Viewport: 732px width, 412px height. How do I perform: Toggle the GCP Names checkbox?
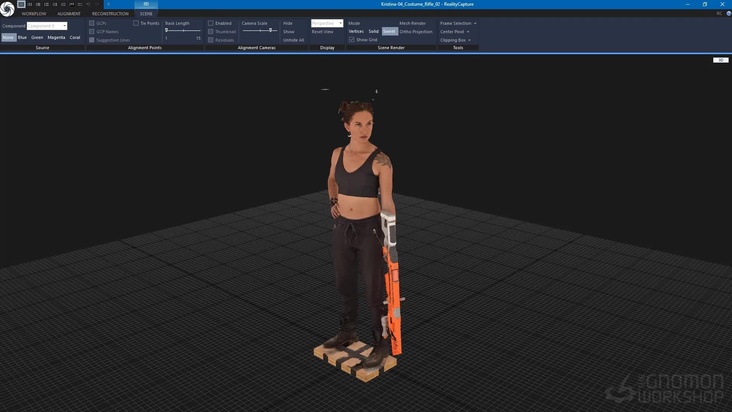point(92,31)
